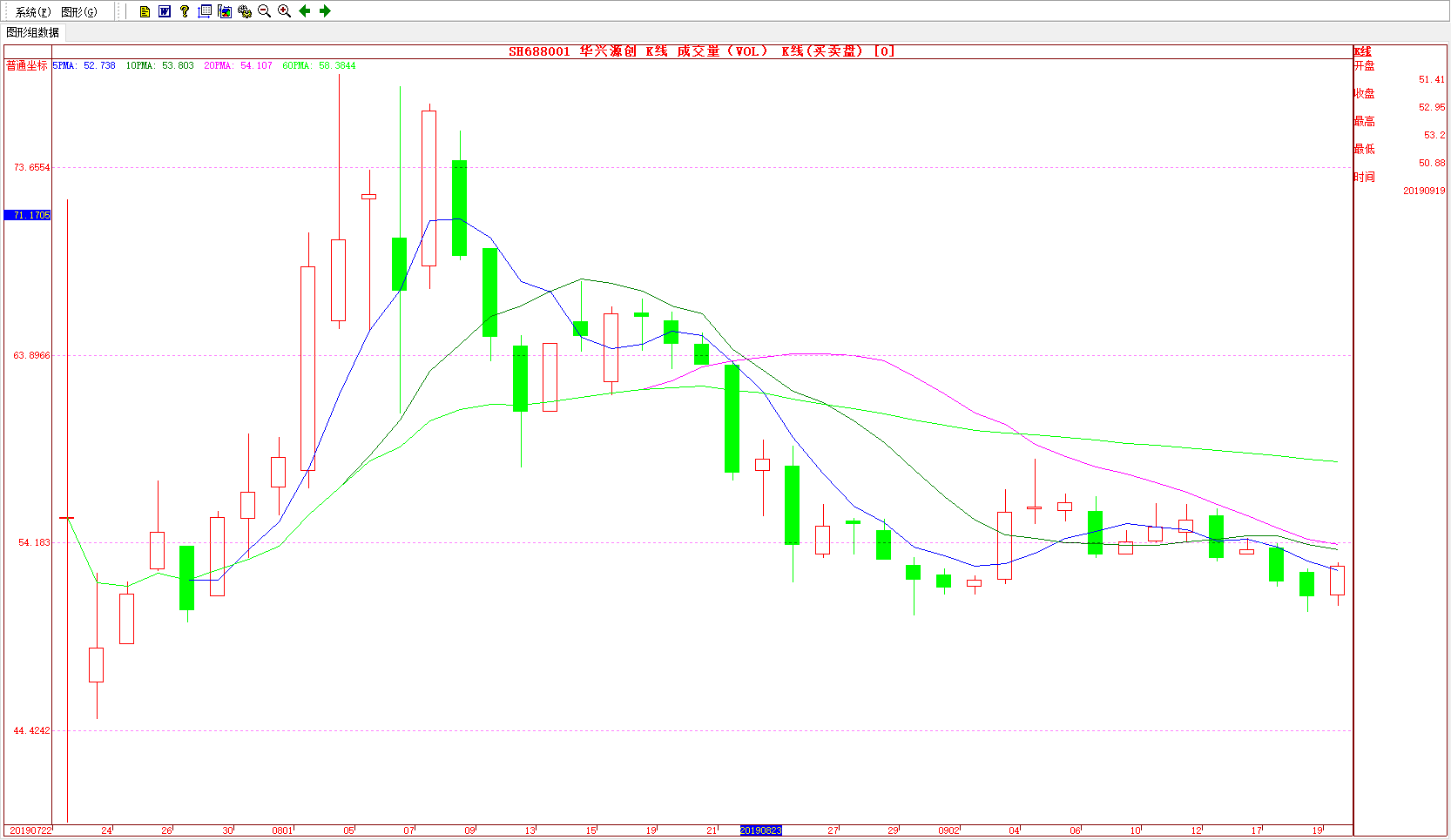Click the Word export icon
Viewport: 1451px width, 840px height.
pos(165,11)
